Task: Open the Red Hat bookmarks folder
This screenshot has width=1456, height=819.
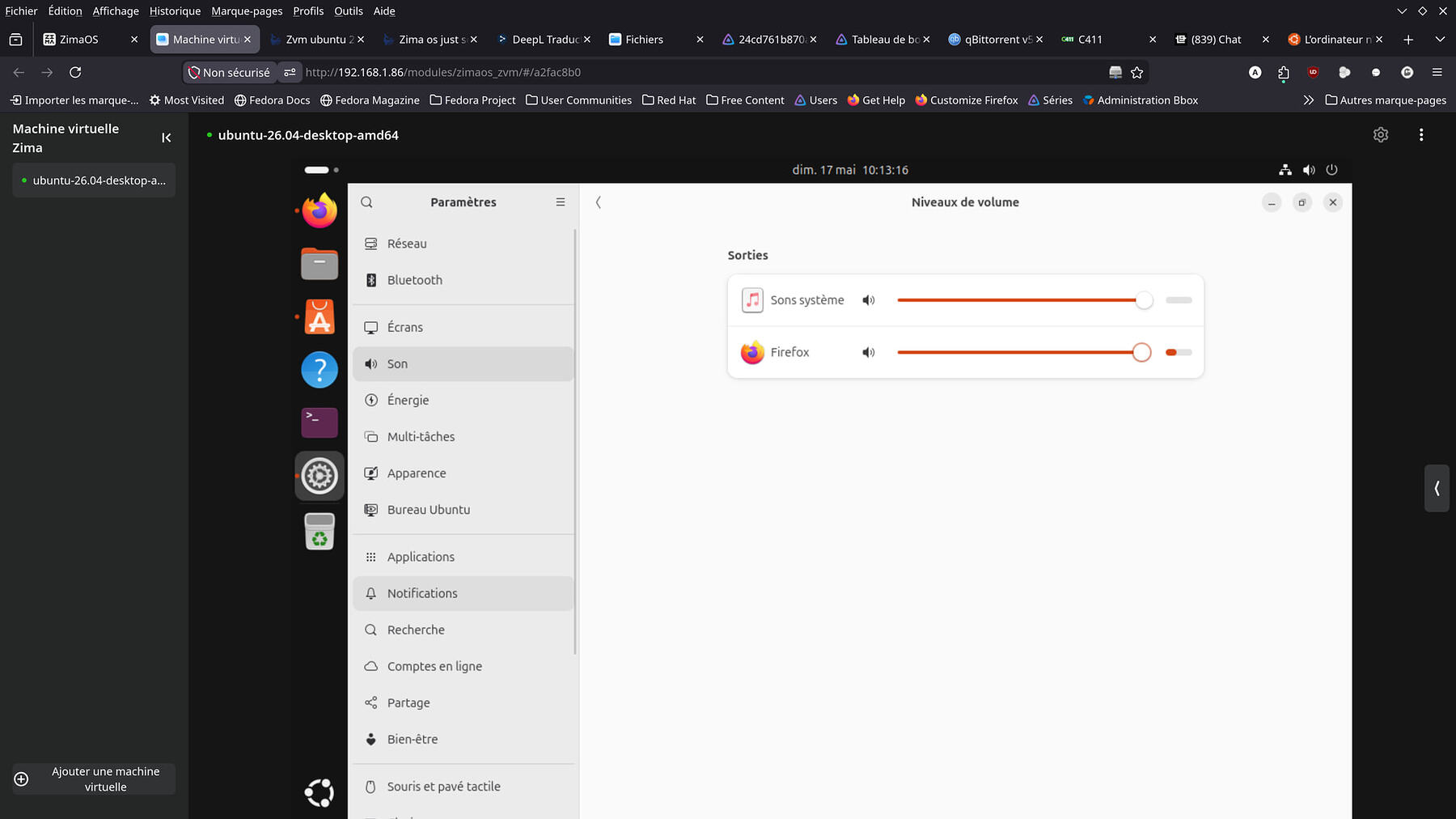Action: tap(669, 100)
